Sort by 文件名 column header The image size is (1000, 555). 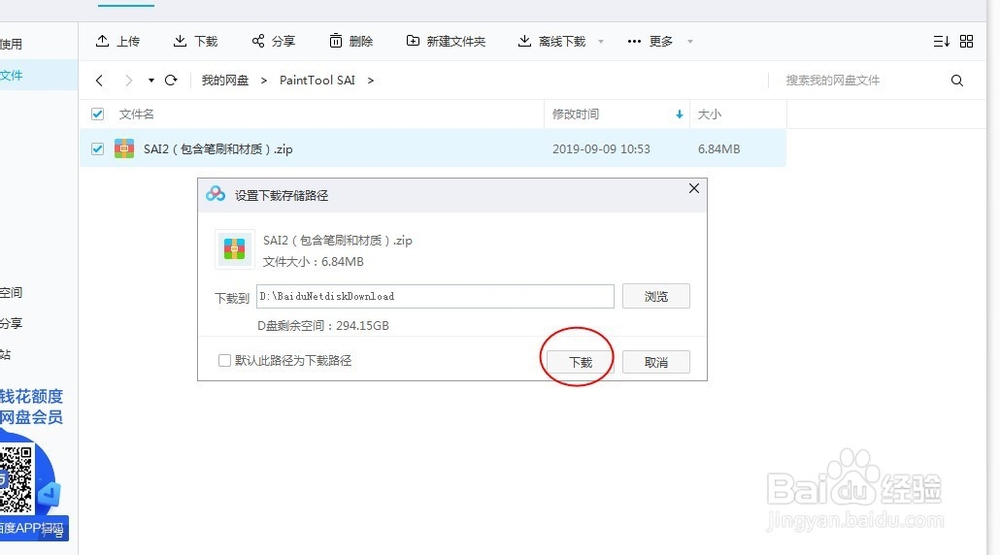pos(136,114)
